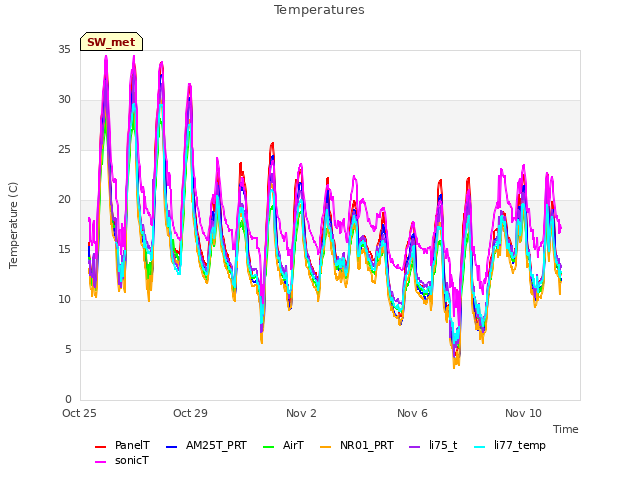Click the 30 y-axis tick label
640x480 pixels.
pos(64,100)
